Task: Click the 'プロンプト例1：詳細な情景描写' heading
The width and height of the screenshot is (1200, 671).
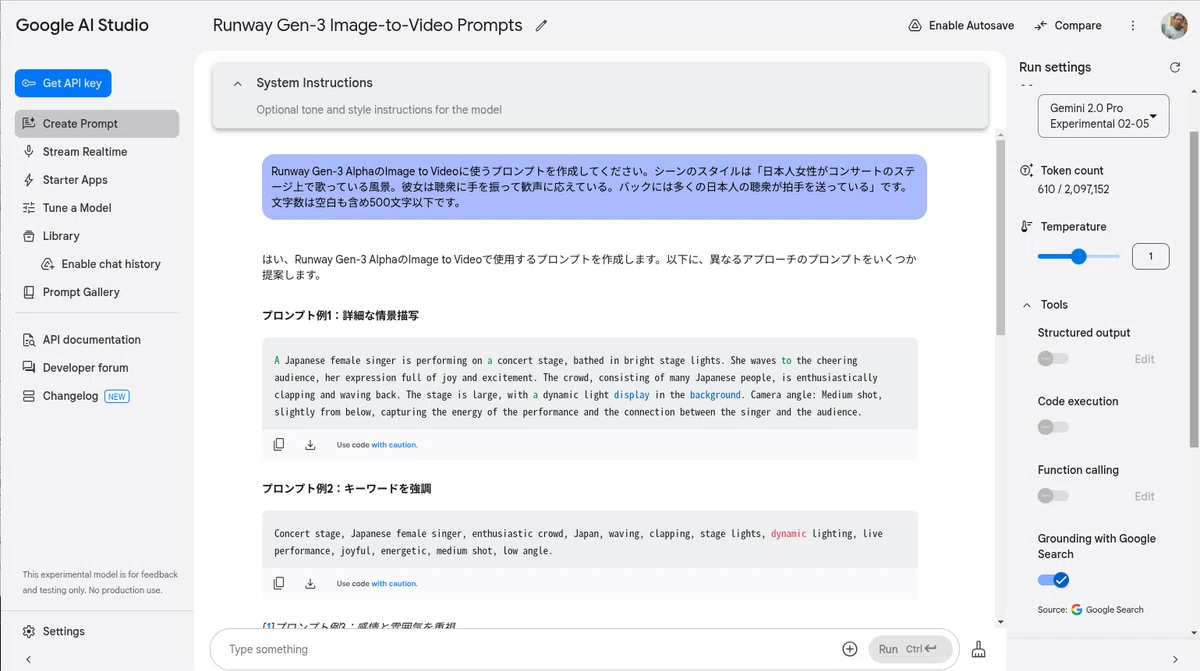Action: coord(340,315)
